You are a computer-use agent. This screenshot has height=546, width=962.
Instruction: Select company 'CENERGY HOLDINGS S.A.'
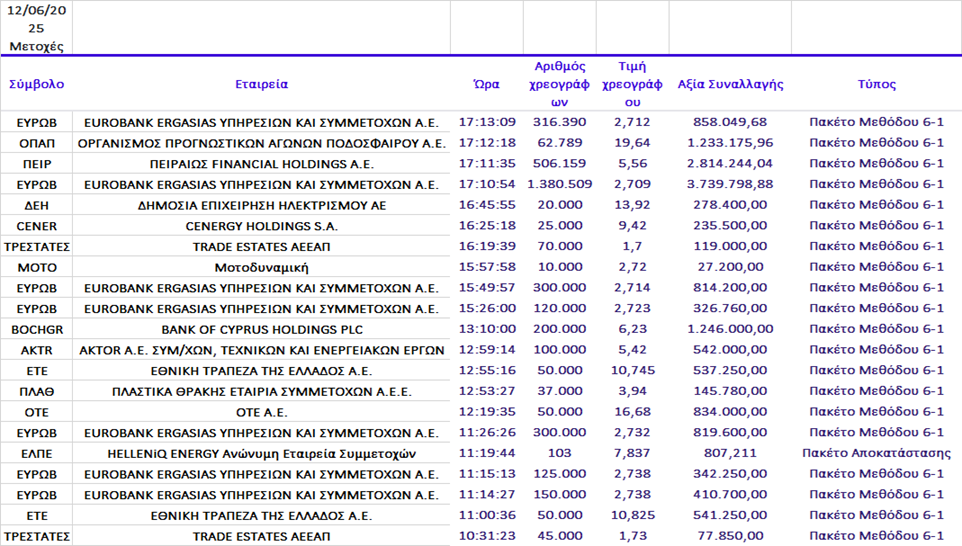tap(261, 226)
